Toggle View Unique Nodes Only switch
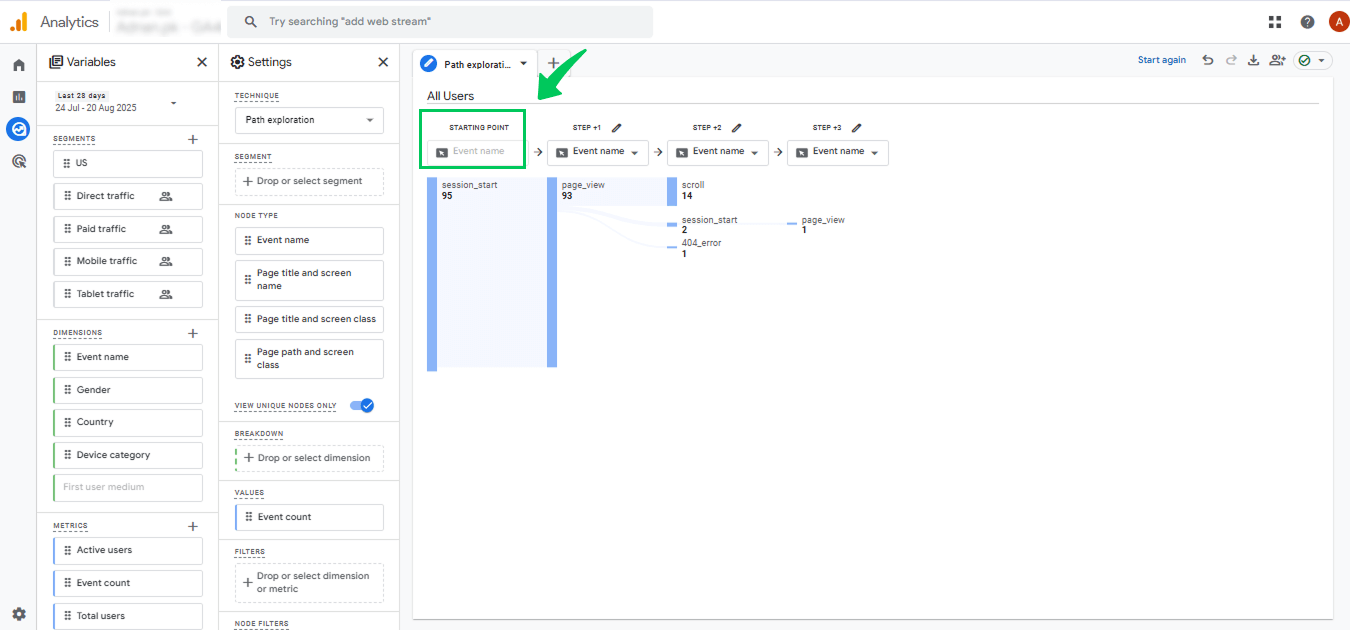 [362, 405]
